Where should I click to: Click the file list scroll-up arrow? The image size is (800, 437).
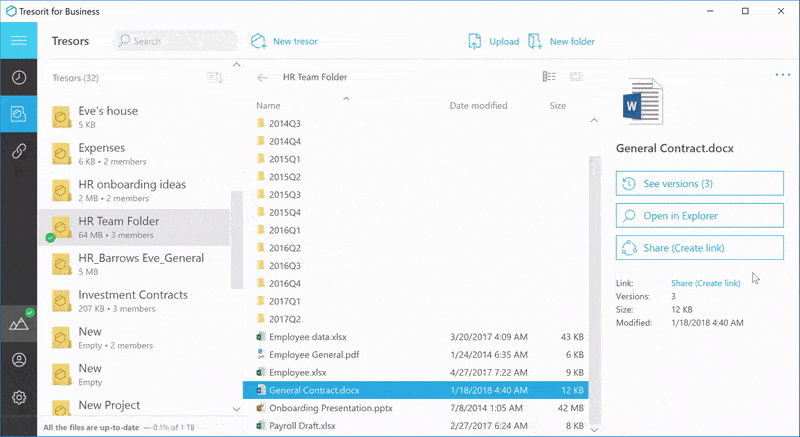(594, 120)
